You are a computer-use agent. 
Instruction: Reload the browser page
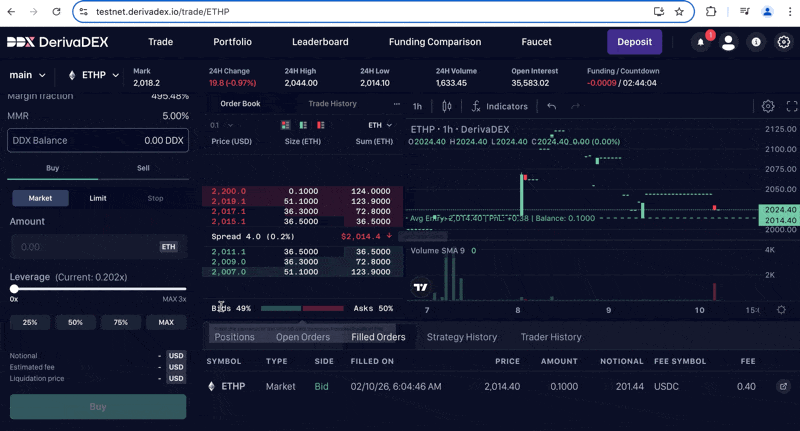pyautogui.click(x=56, y=11)
